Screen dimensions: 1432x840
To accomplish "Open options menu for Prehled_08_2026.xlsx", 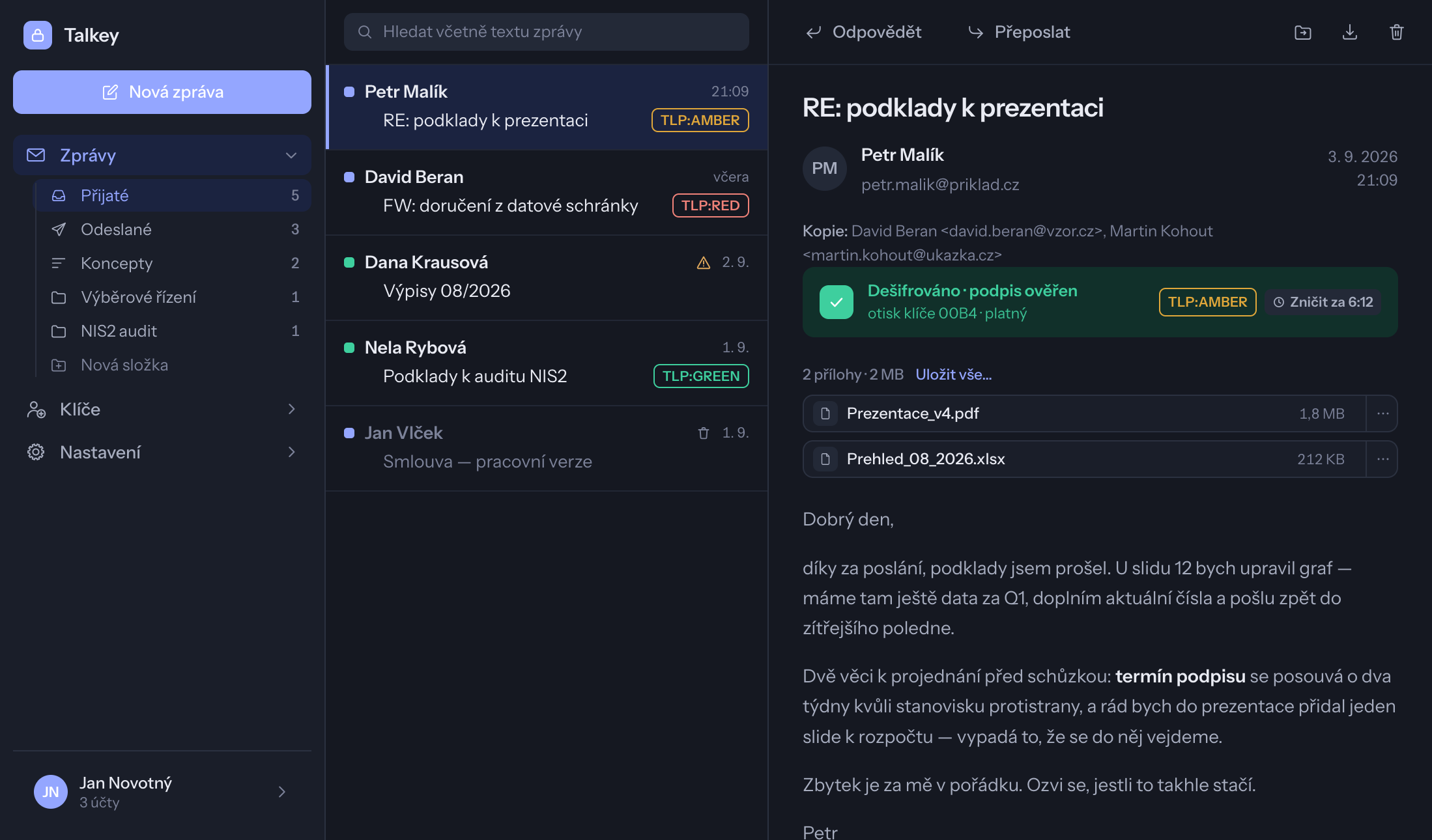I will tap(1382, 459).
